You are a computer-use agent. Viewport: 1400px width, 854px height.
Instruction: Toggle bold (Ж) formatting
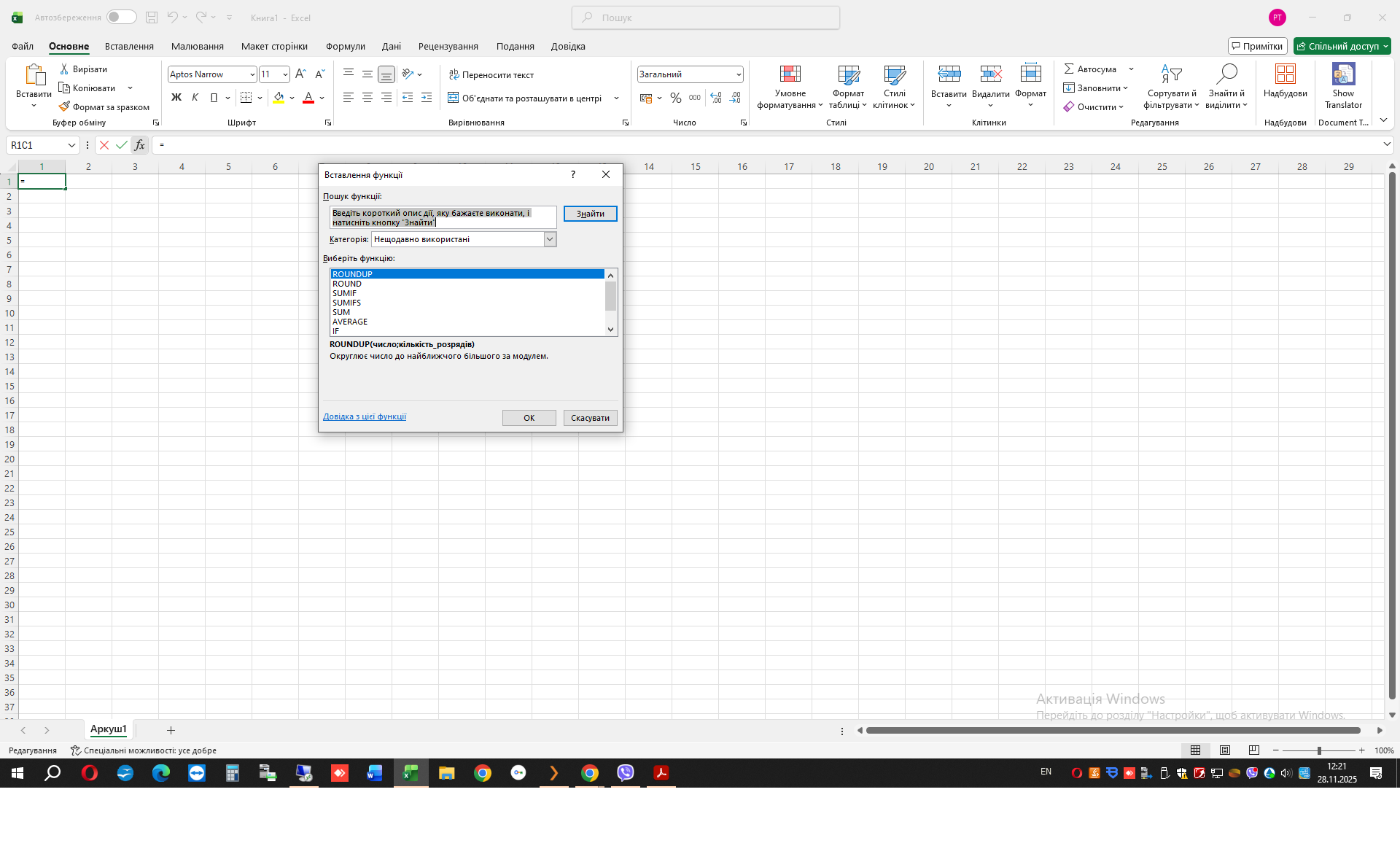pyautogui.click(x=176, y=98)
